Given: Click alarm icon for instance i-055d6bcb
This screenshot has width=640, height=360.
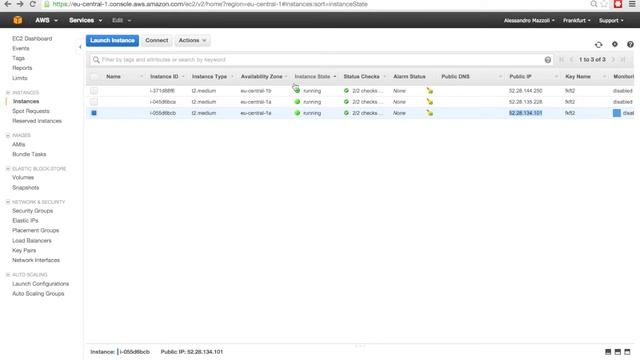Looking at the screenshot, I should [x=429, y=113].
